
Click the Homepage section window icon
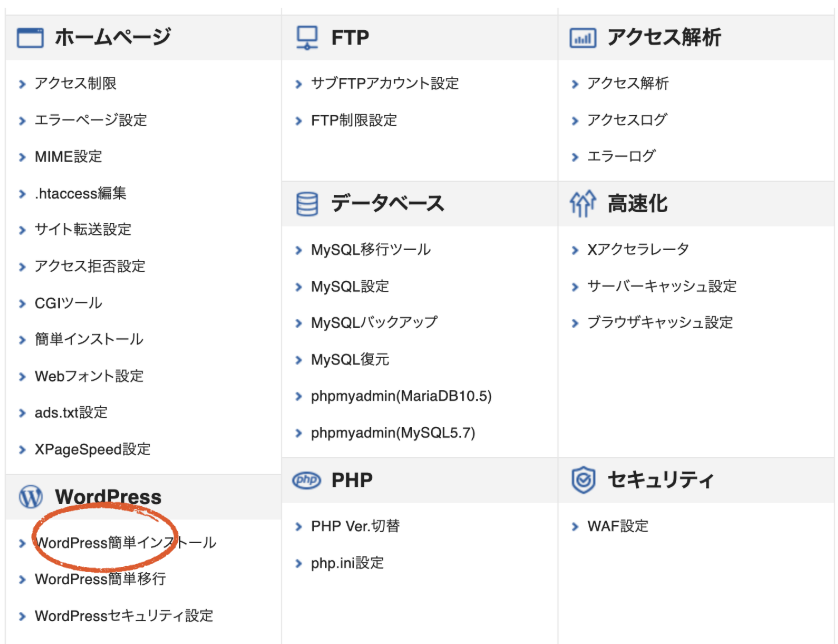31,38
